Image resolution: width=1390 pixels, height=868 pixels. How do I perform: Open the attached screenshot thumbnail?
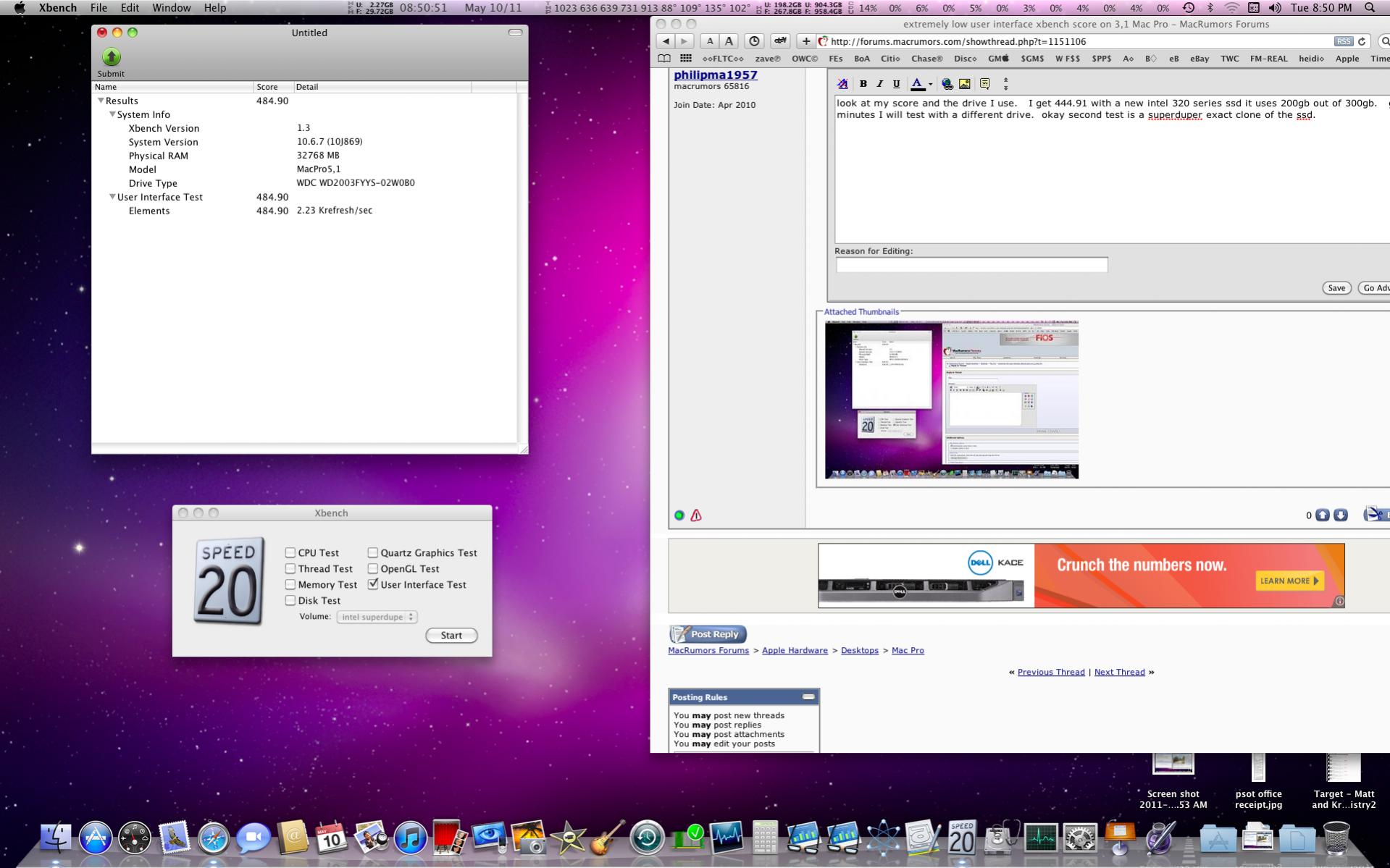[x=951, y=400]
